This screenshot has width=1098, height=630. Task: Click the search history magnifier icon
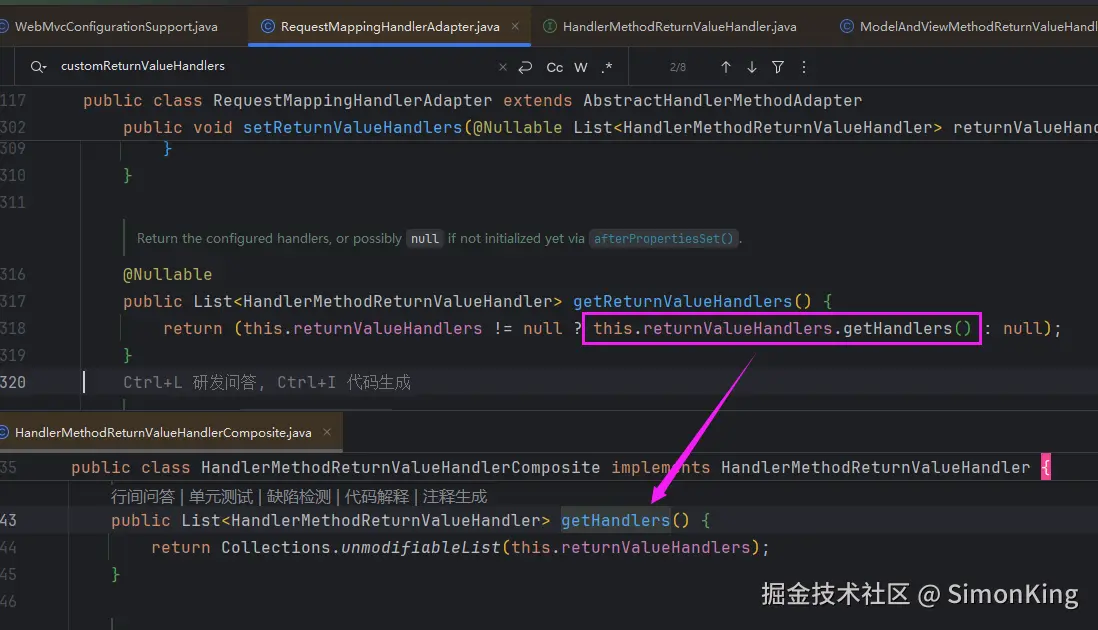(x=38, y=67)
